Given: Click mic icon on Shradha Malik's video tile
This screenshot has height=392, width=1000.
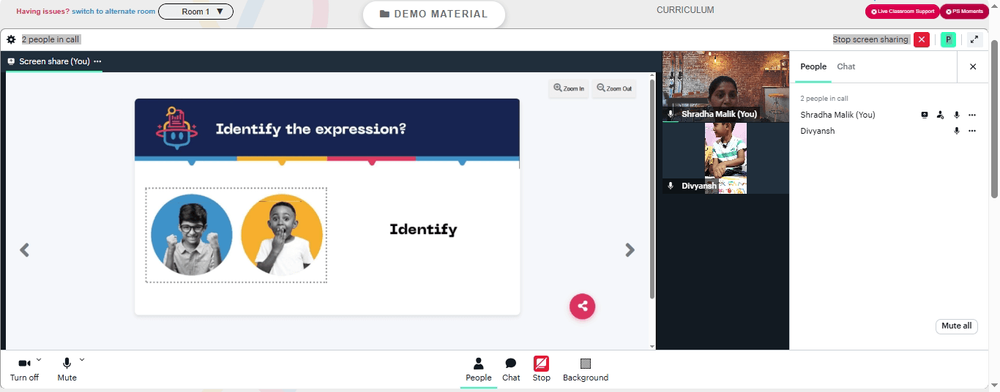Looking at the screenshot, I should pyautogui.click(x=670, y=114).
